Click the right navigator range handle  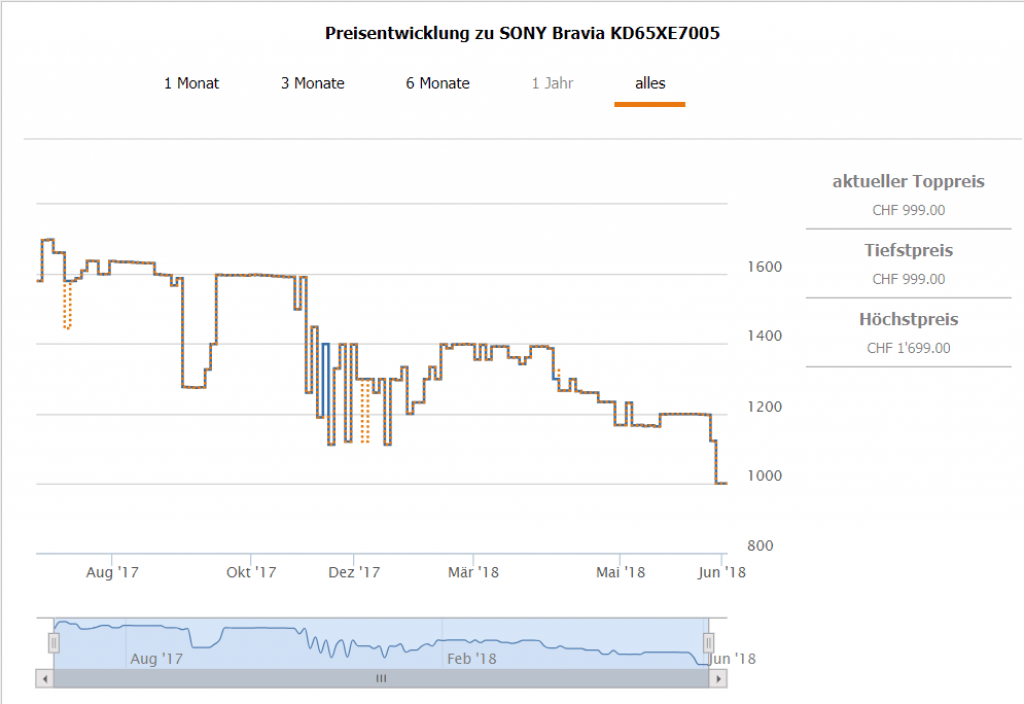pyautogui.click(x=708, y=642)
